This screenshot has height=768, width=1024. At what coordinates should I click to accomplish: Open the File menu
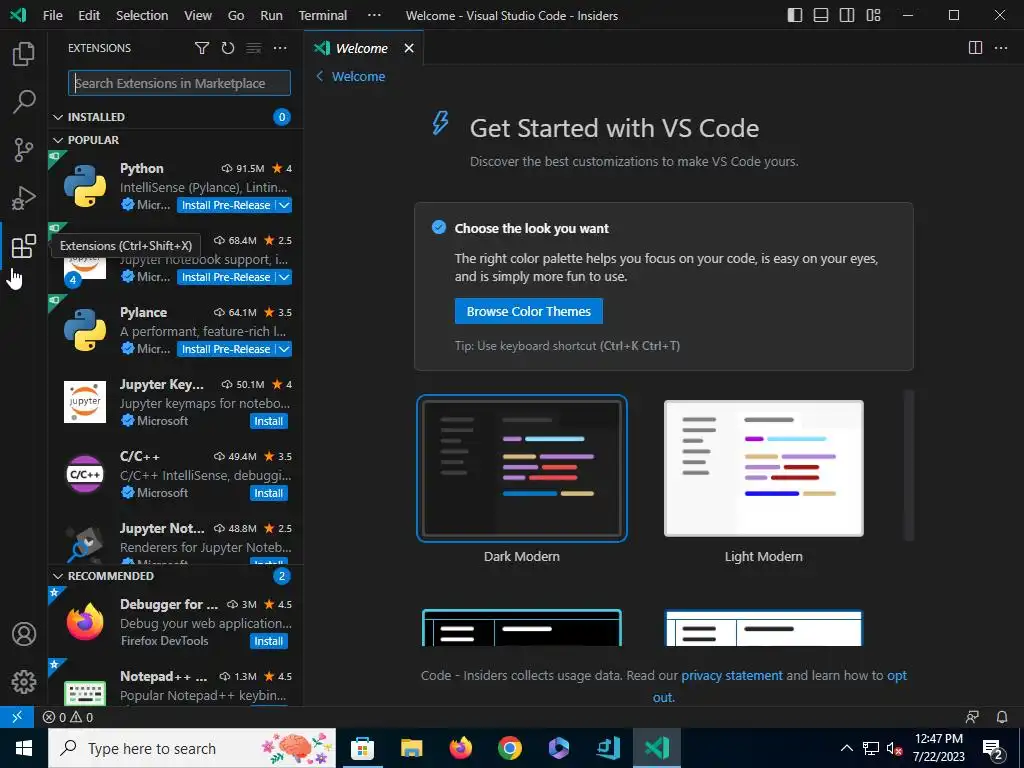(x=52, y=15)
